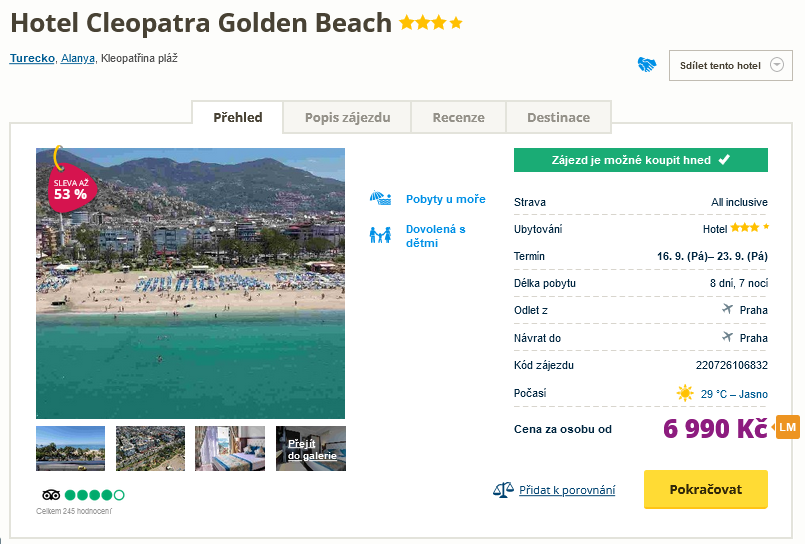The height and width of the screenshot is (544, 805).
Task: Switch to the Popis zájezdu tab
Action: (347, 118)
